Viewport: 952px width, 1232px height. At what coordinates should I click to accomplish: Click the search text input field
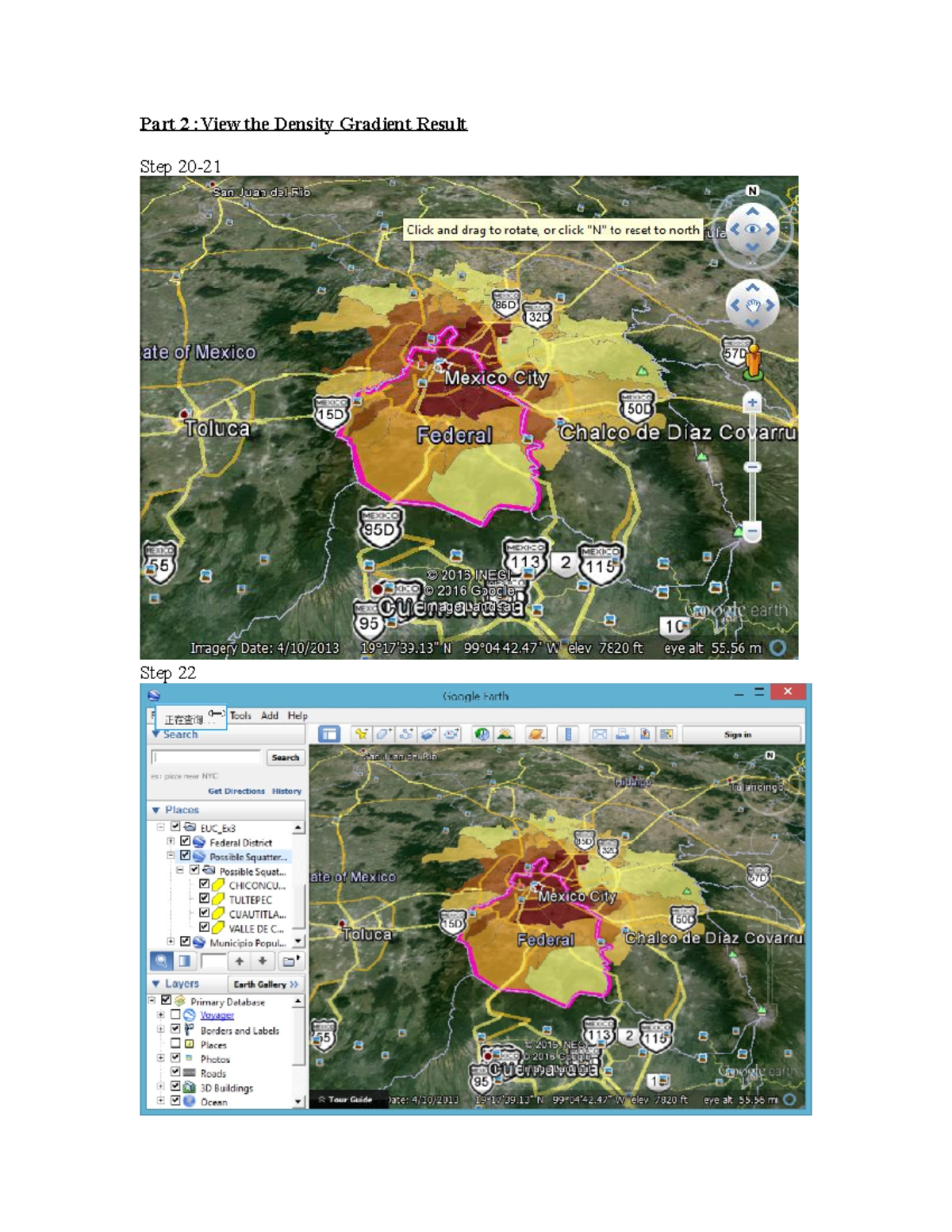[207, 758]
